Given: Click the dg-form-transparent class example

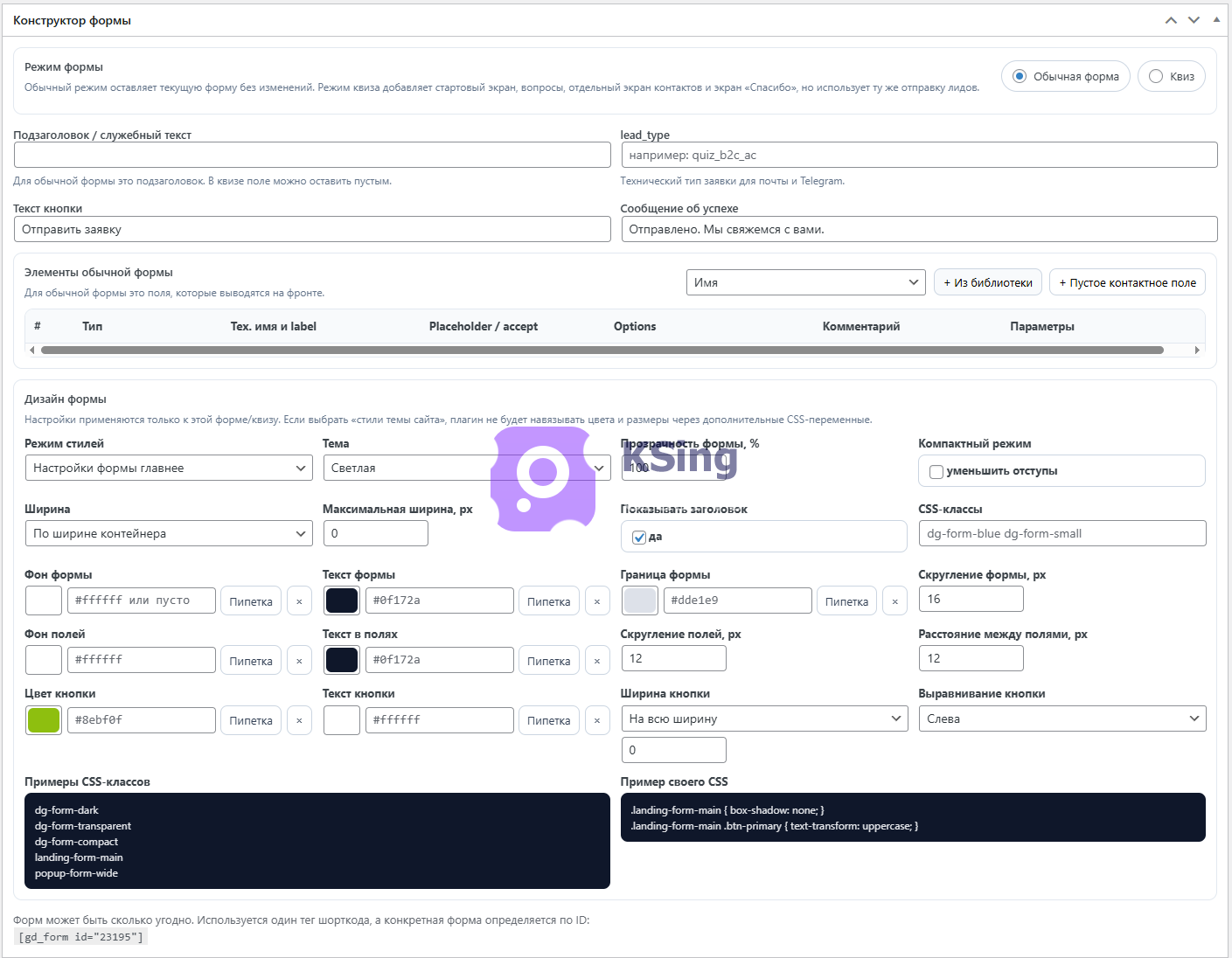Looking at the screenshot, I should pyautogui.click(x=83, y=826).
